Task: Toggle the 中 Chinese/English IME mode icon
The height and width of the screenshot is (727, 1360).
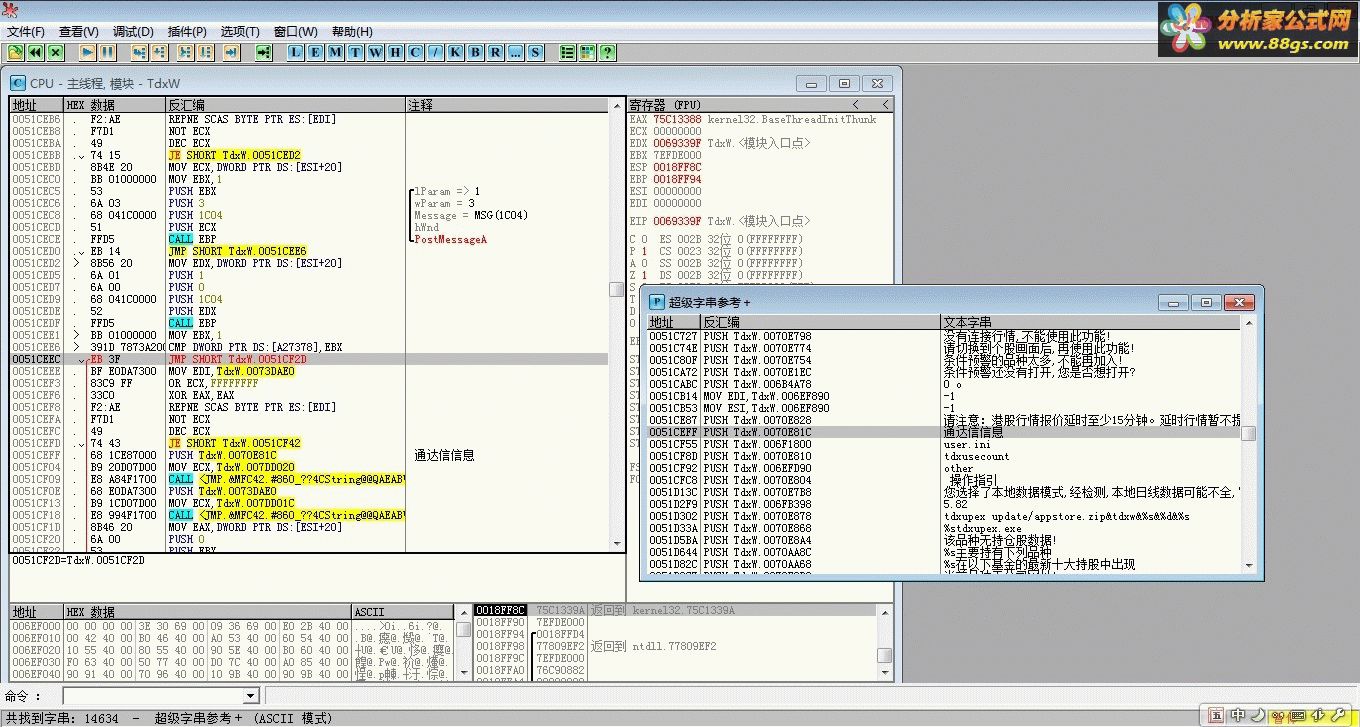Action: pyautogui.click(x=1237, y=715)
